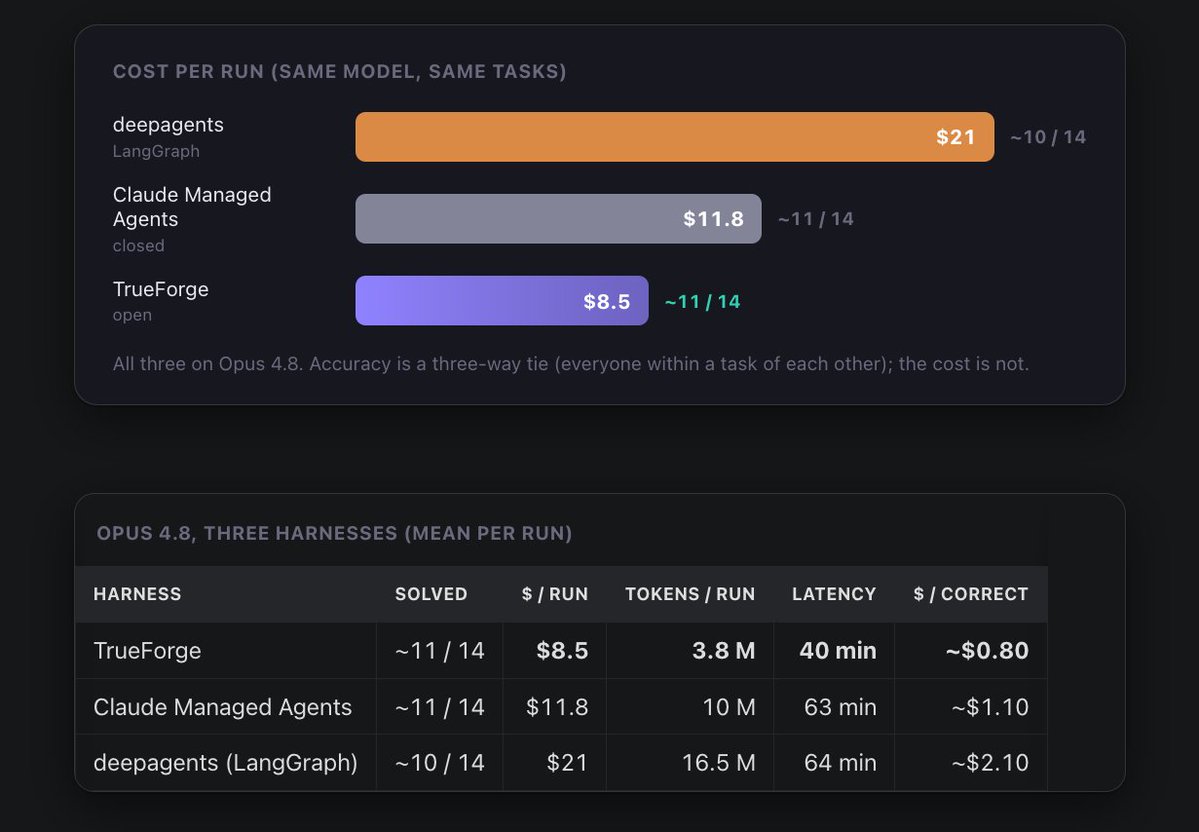Click the '3.8 M' tokens cell

click(723, 651)
